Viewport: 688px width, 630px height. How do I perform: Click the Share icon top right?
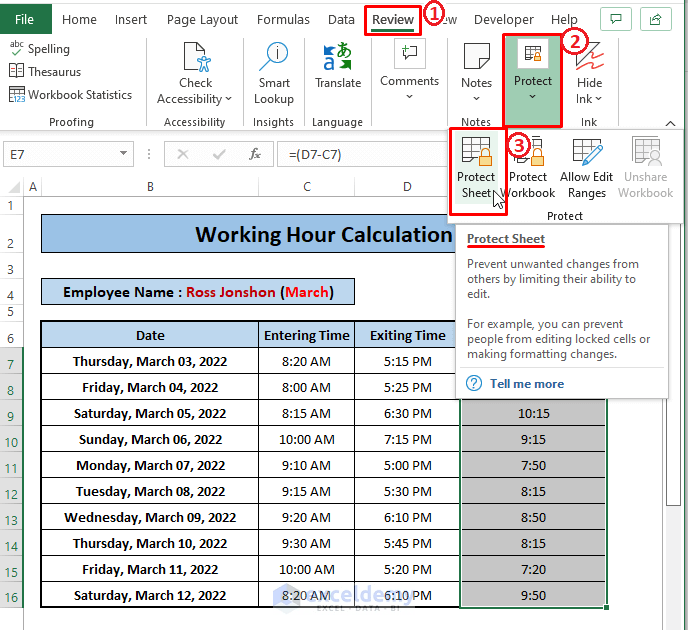656,19
